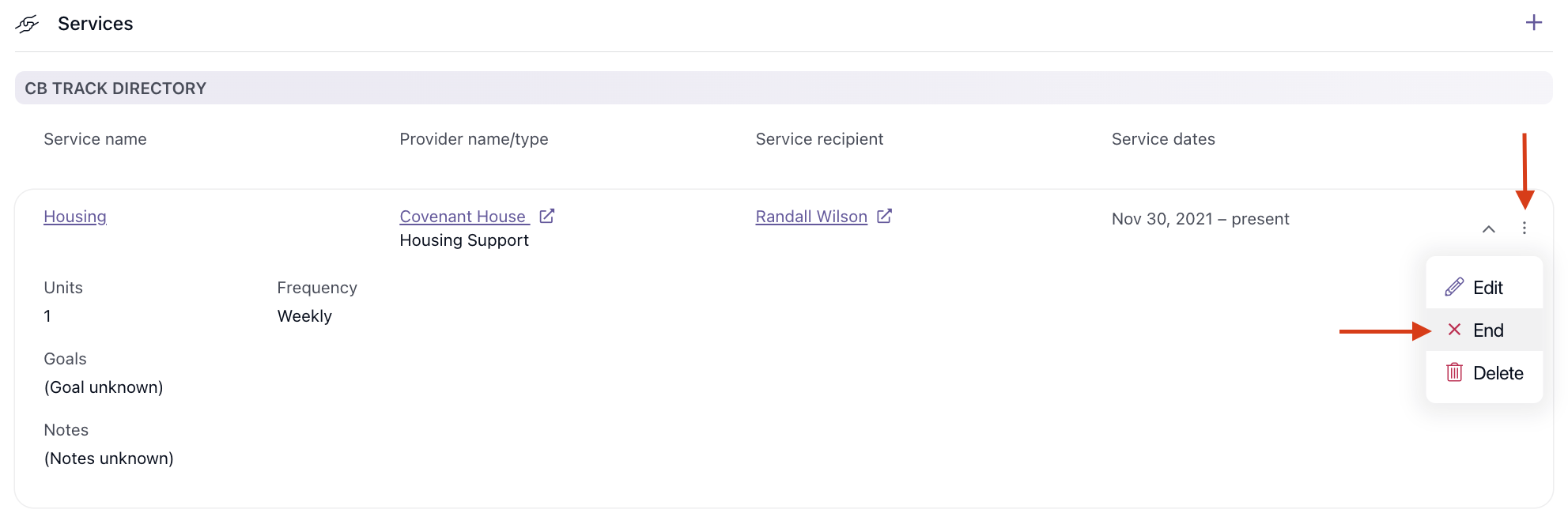Click the Service recipient column header
Screen dimensions: 1568x517
819,139
